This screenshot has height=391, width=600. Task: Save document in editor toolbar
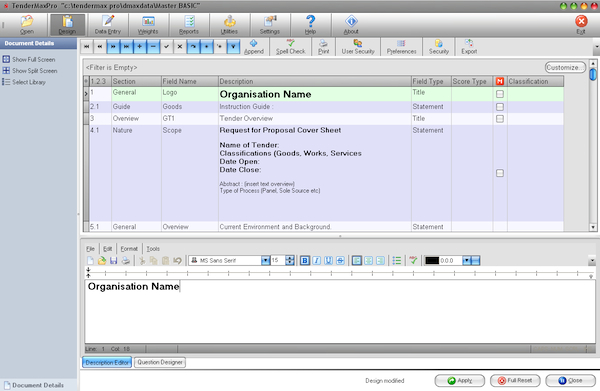114,261
